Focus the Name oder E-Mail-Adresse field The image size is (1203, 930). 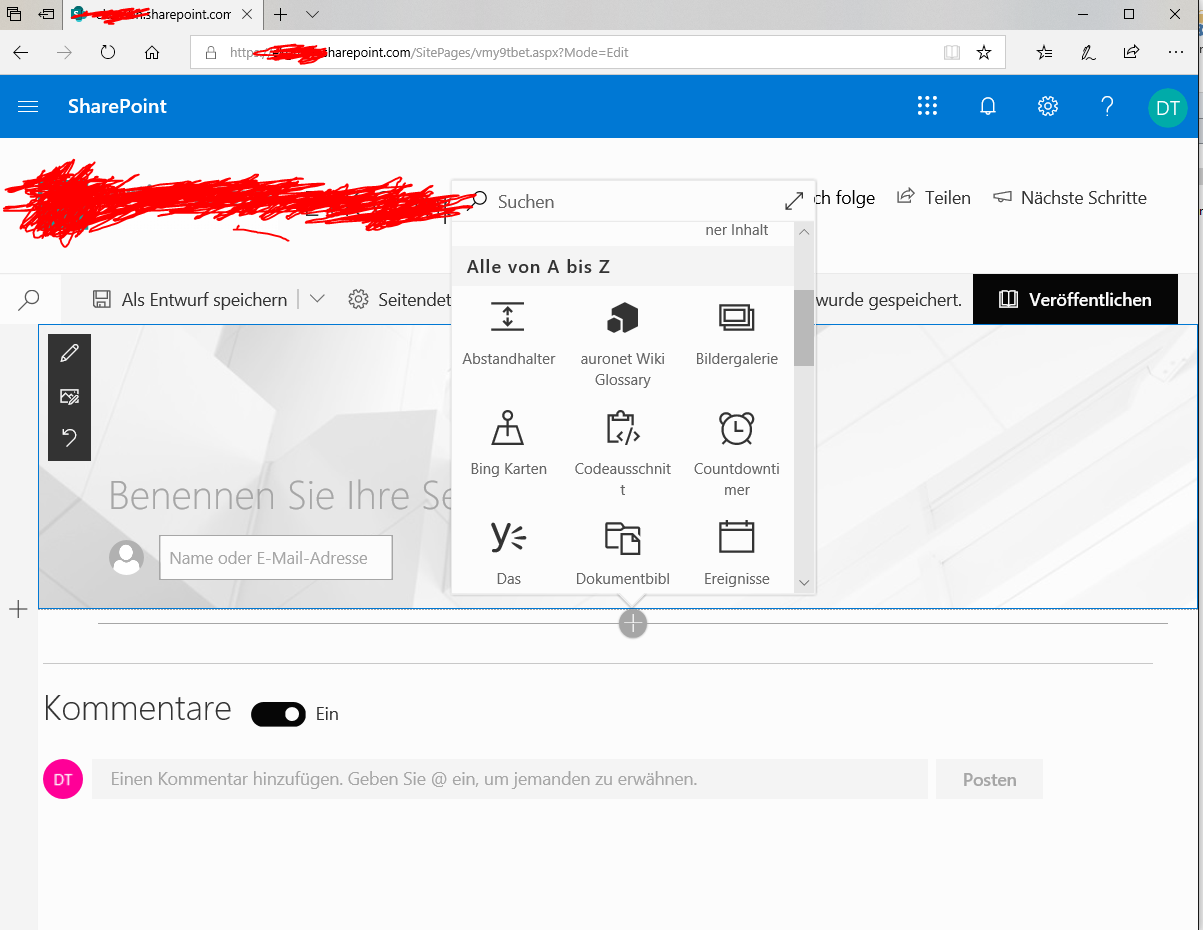[x=276, y=558]
